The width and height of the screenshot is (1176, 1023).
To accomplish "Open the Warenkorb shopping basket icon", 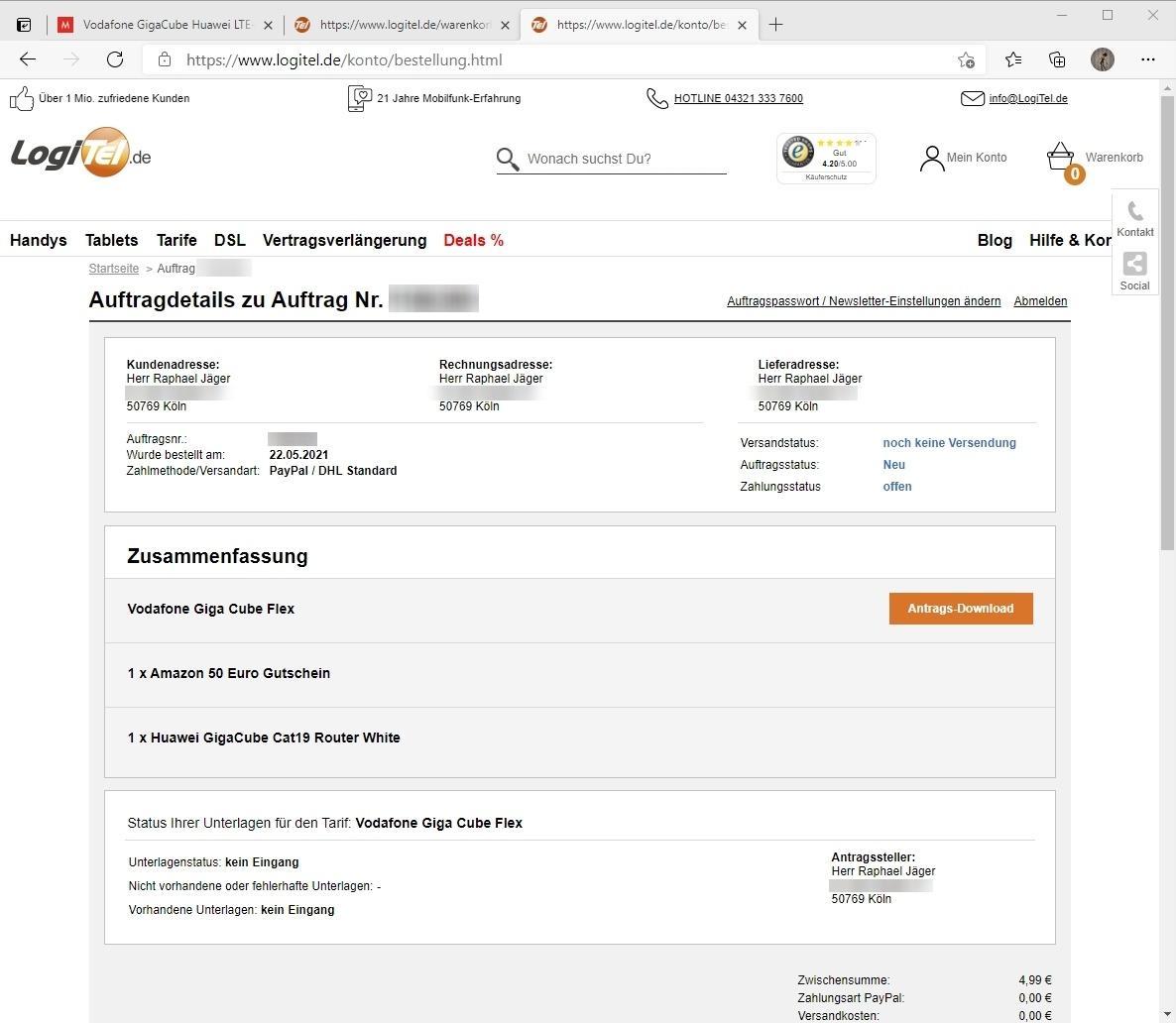I will tap(1061, 157).
